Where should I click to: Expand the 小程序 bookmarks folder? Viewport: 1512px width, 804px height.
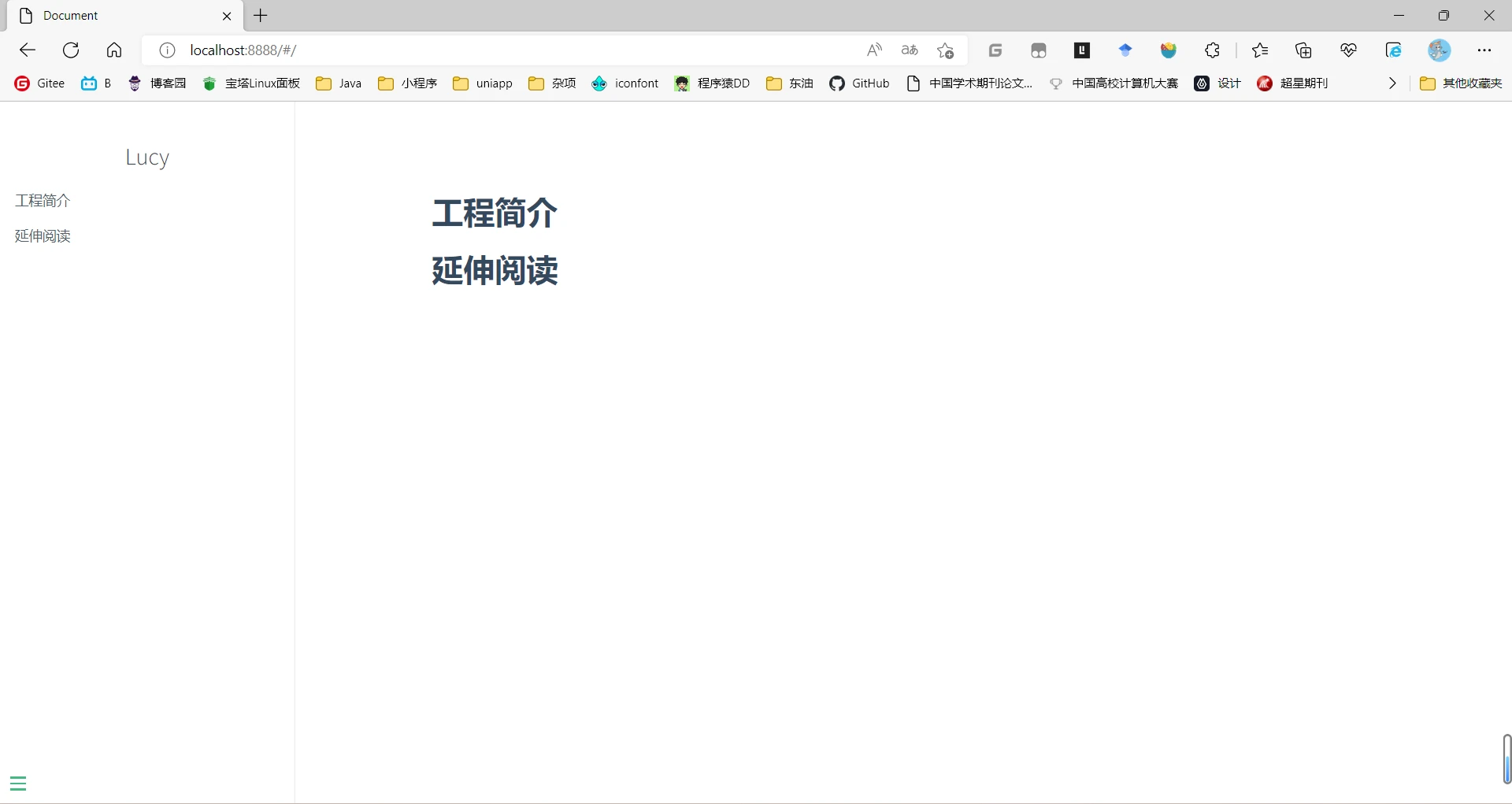pyautogui.click(x=407, y=83)
